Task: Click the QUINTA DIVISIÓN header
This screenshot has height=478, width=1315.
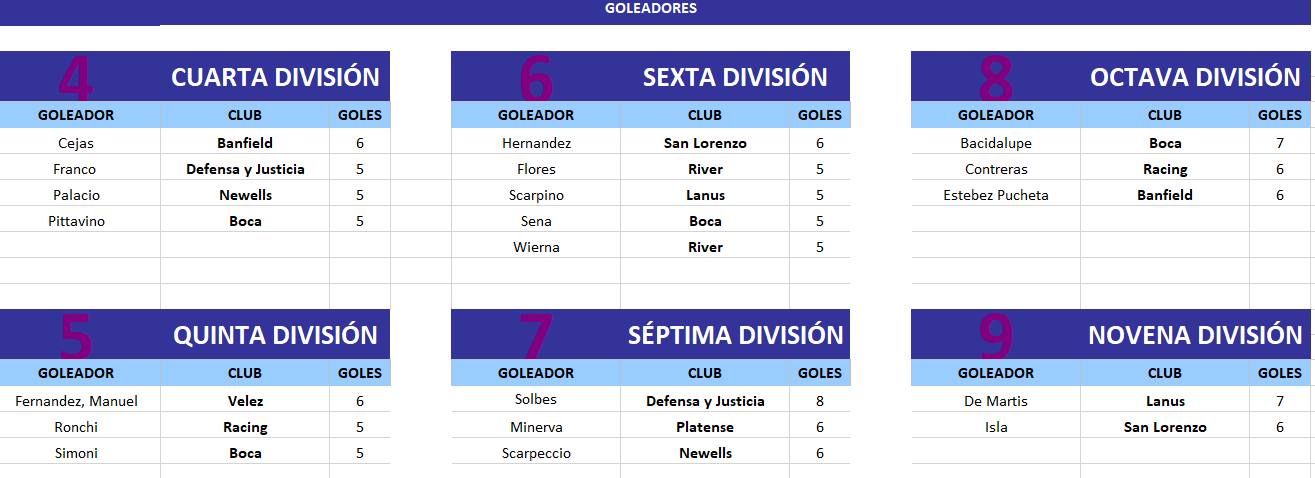Action: click(275, 335)
